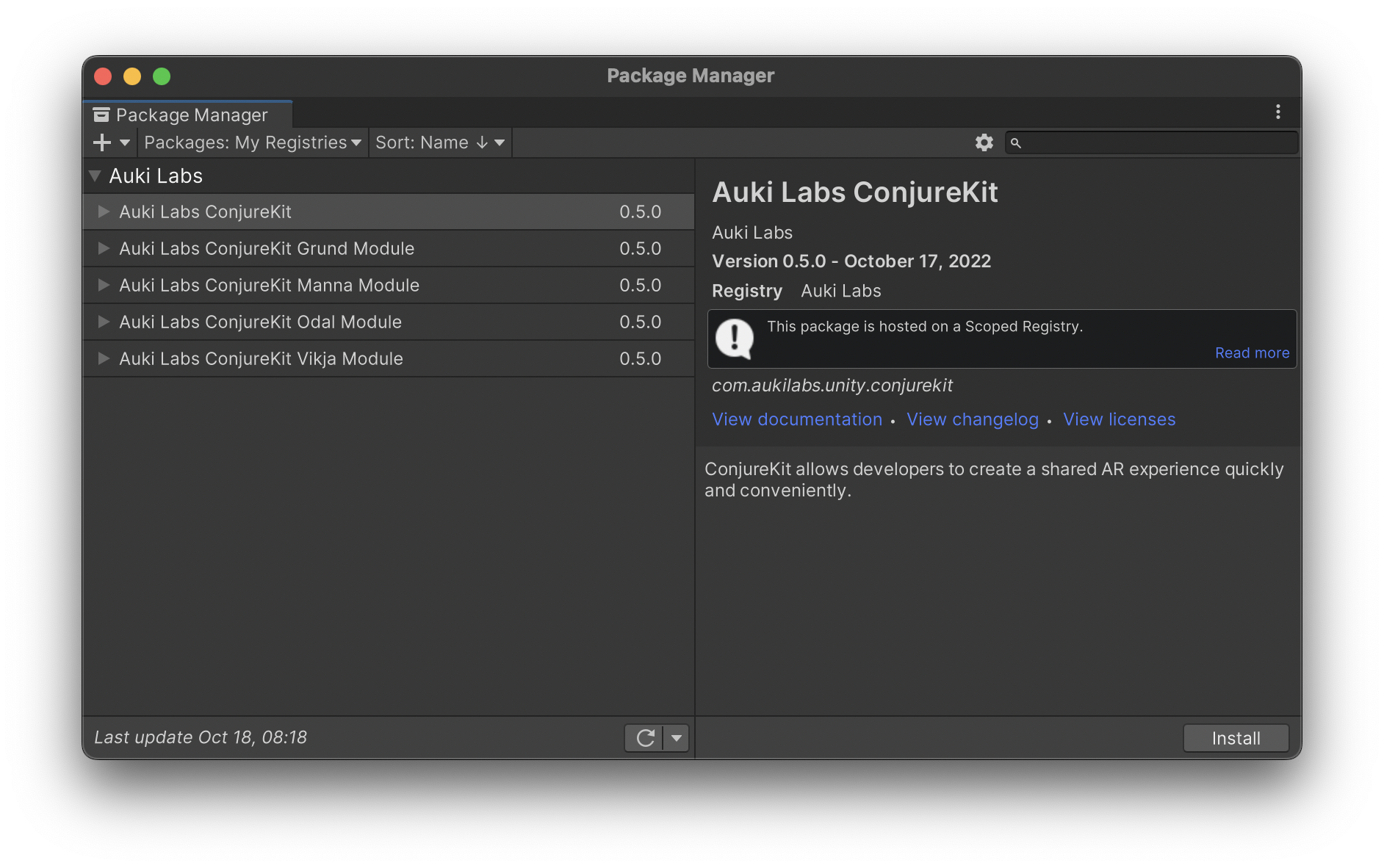Viewport: 1384px width, 868px height.
Task: Open the refresh options dropdown arrow
Action: [x=677, y=738]
